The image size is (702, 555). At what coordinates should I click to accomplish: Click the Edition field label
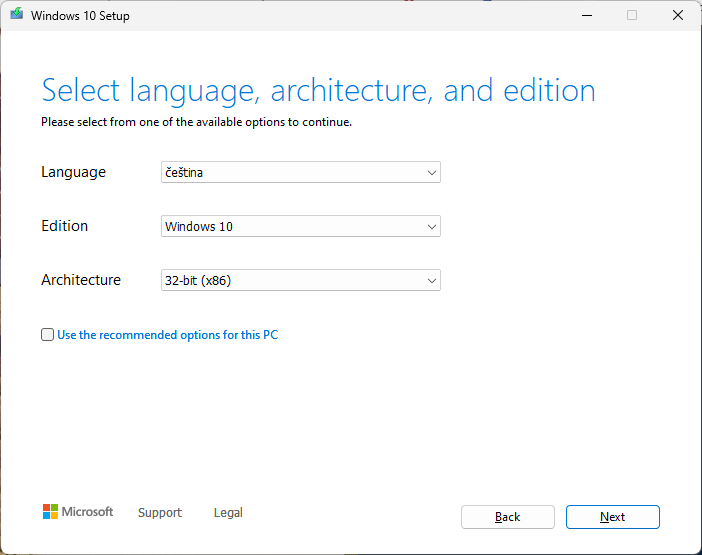[64, 226]
